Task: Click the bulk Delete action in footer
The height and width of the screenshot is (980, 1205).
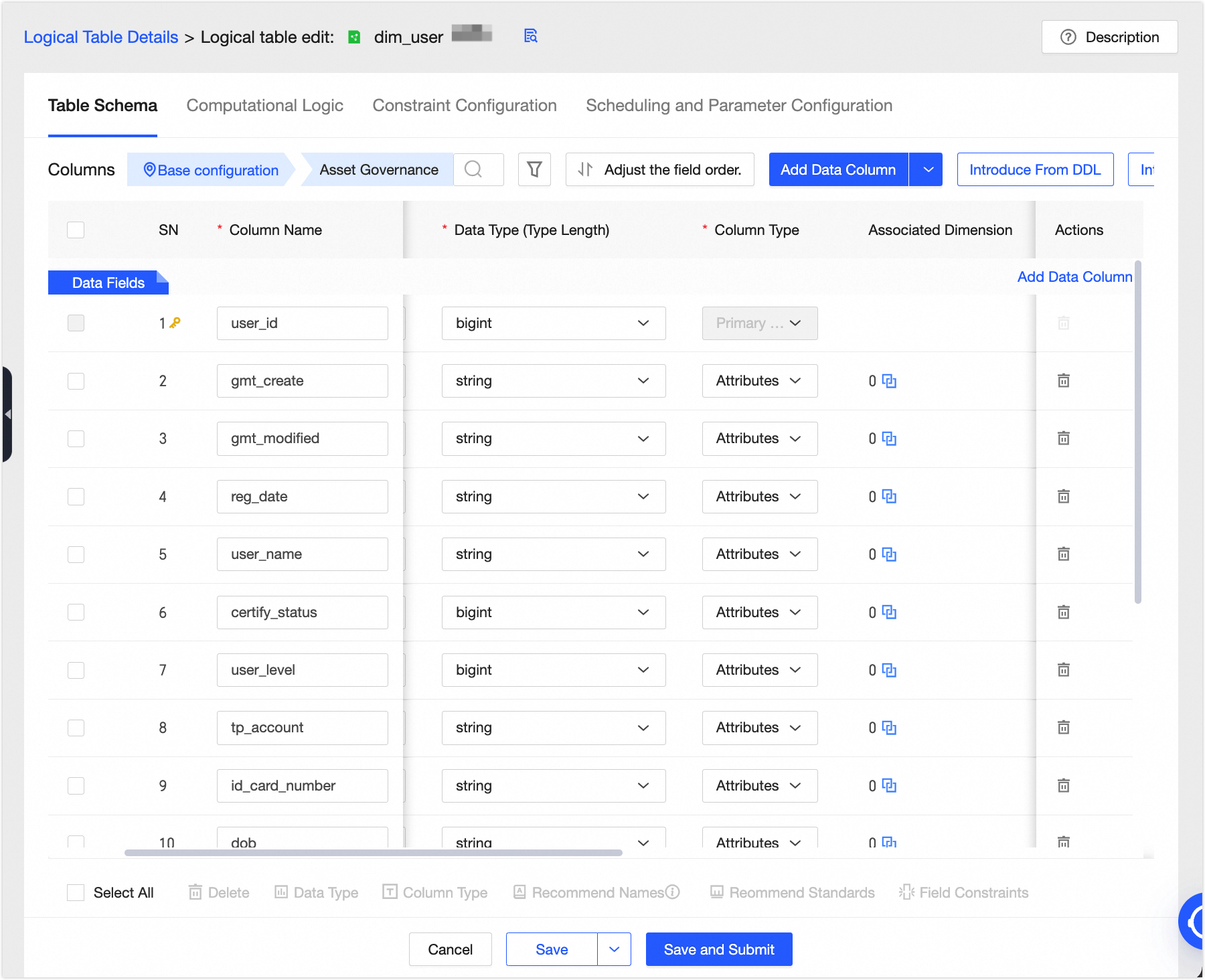Action: click(x=219, y=892)
